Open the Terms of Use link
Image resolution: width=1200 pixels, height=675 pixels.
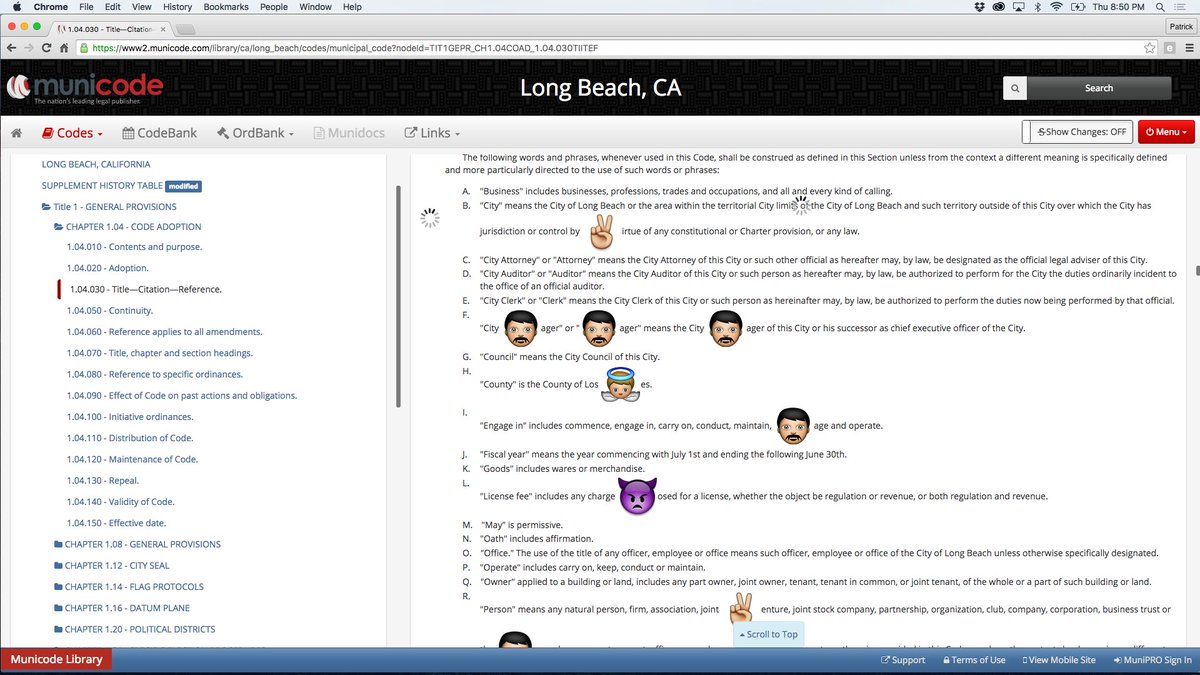click(x=972, y=660)
